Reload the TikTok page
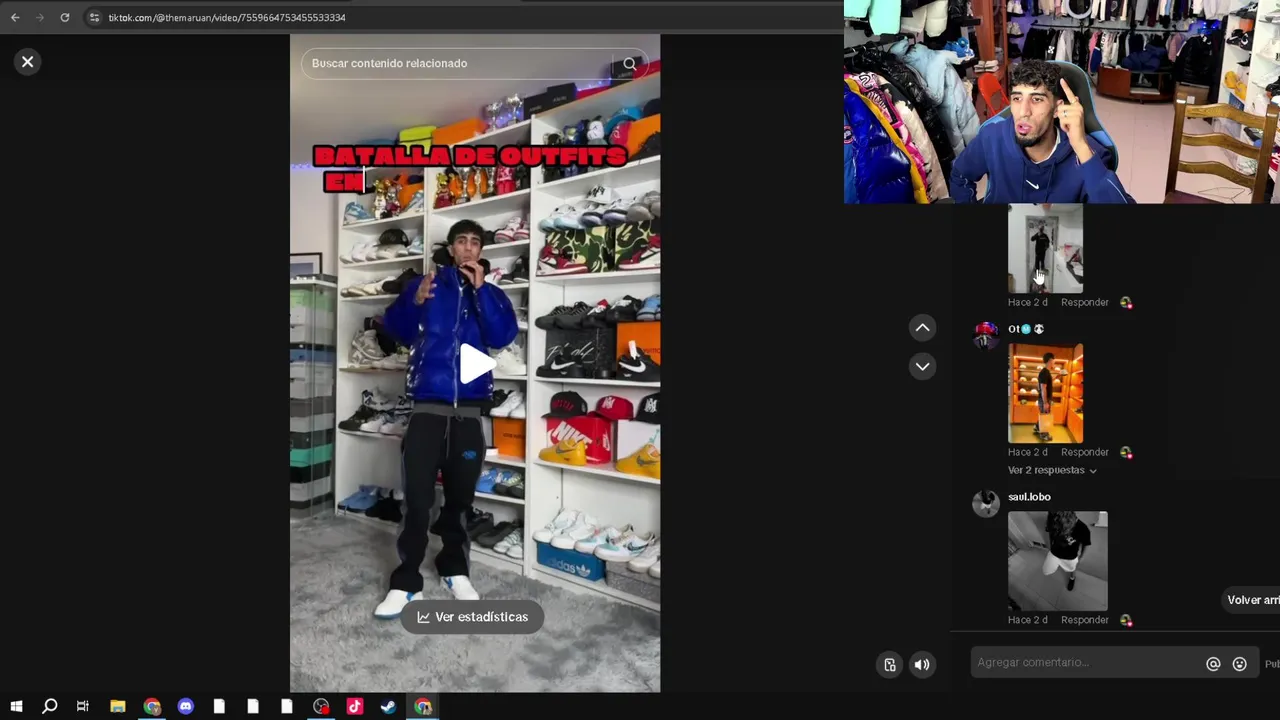Screen dimensions: 1280x720 click(x=65, y=17)
